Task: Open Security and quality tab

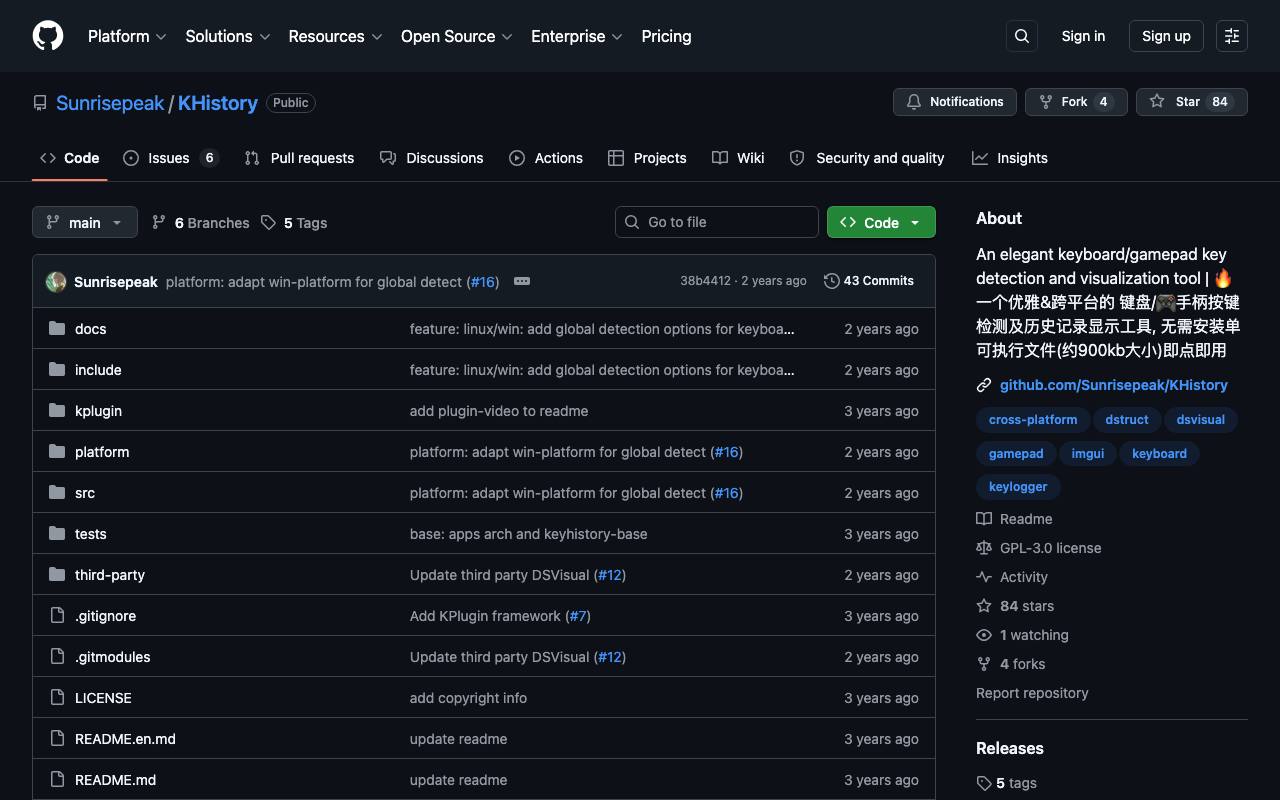Action: coord(867,158)
